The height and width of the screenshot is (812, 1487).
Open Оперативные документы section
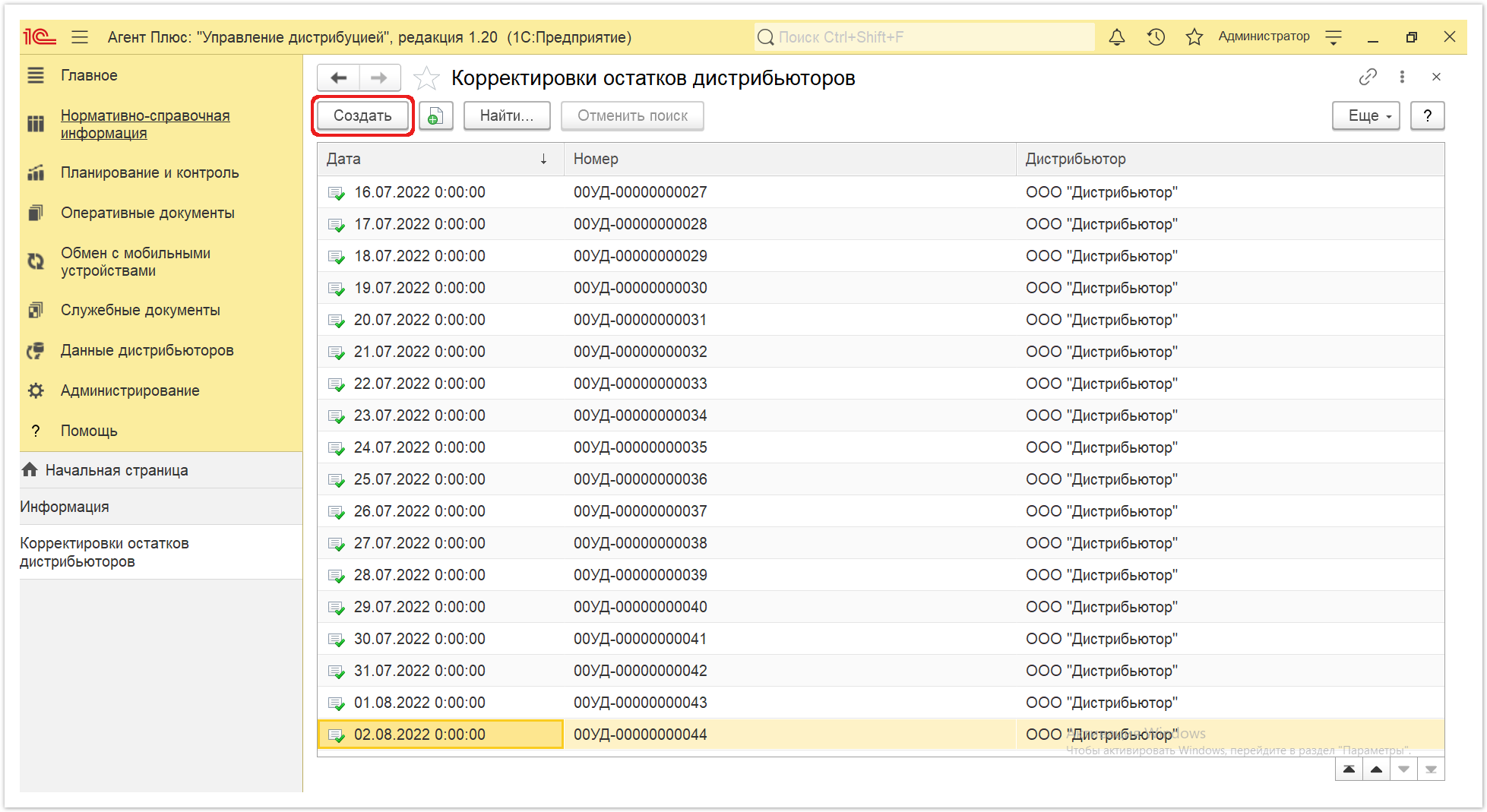(147, 213)
